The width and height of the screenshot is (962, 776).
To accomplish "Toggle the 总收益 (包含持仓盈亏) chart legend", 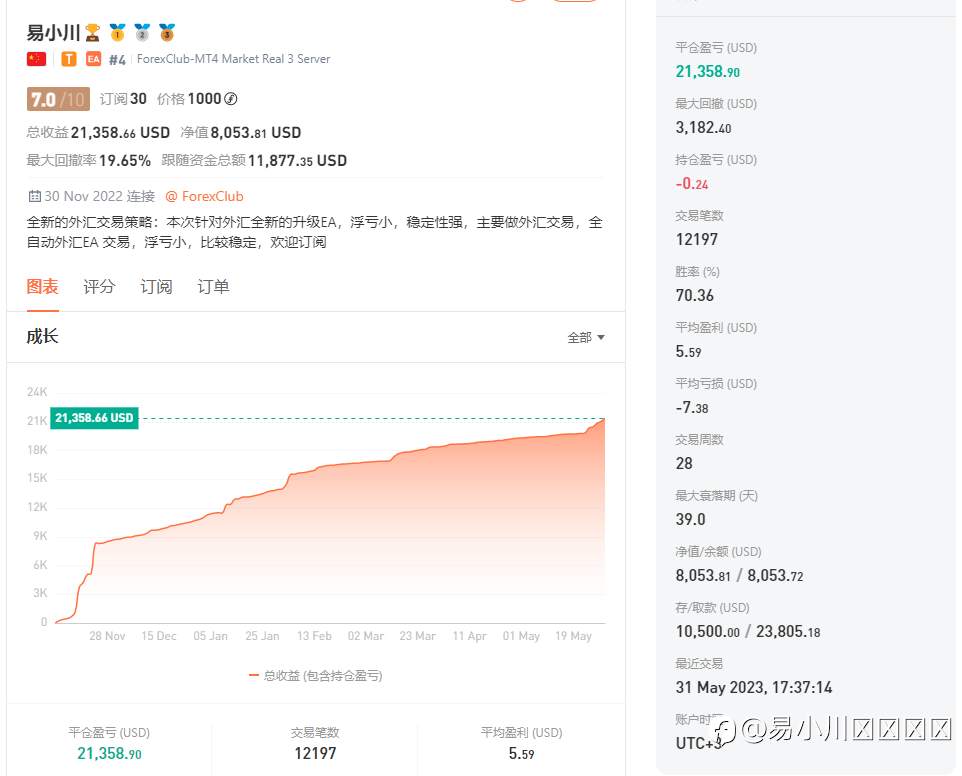I will [315, 675].
